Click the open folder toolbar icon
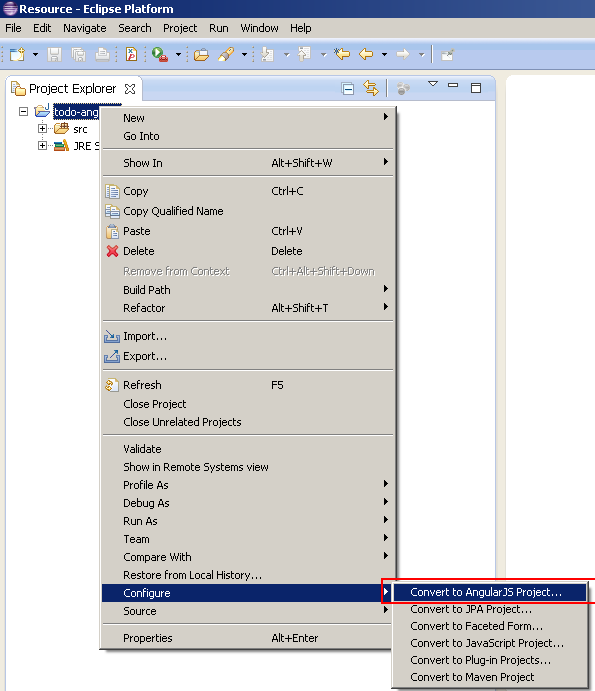 [x=201, y=55]
